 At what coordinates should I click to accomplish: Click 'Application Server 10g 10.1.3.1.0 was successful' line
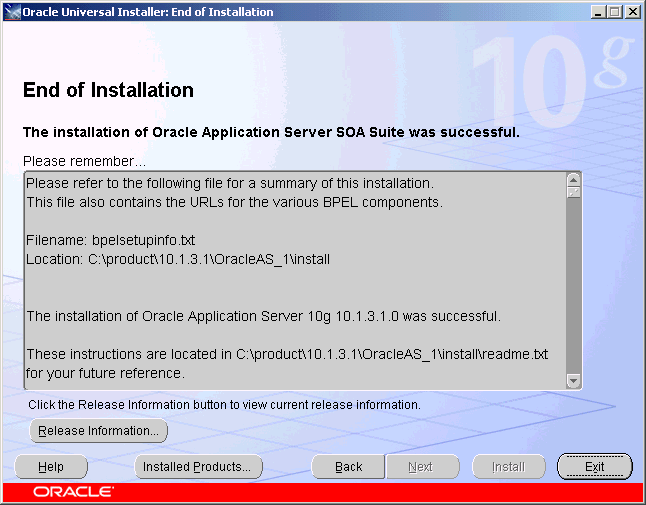click(264, 316)
